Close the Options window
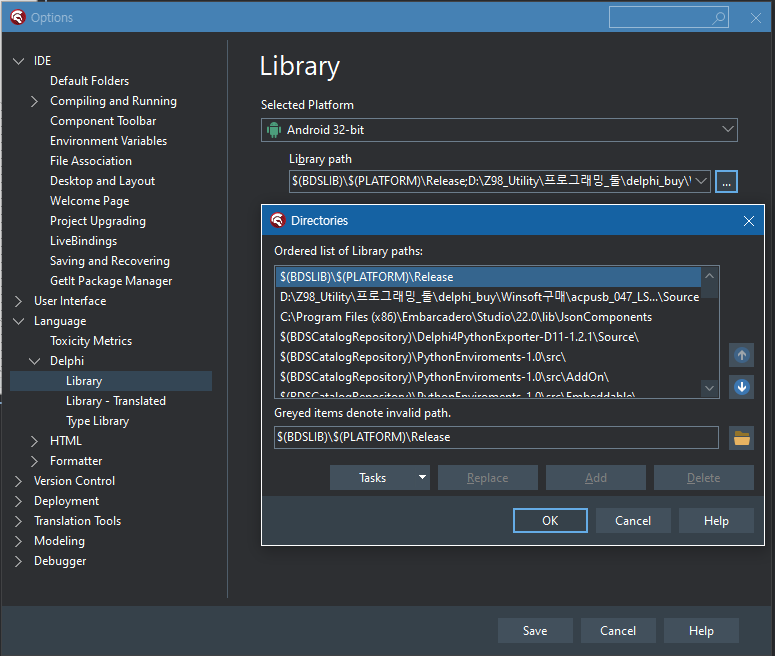Screen dimensions: 775x656 click(x=755, y=18)
